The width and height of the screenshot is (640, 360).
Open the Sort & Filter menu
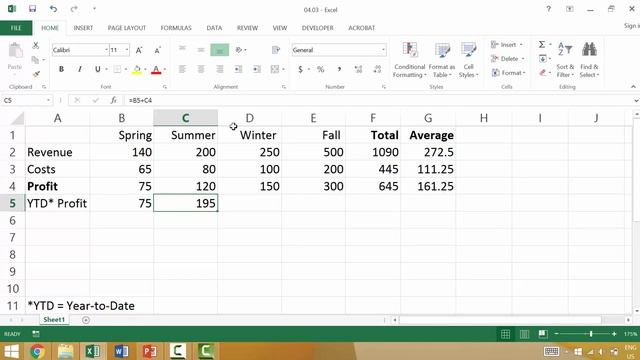point(565,60)
